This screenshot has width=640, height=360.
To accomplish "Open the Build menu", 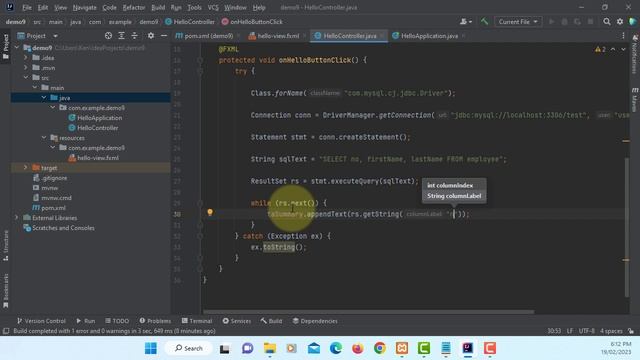I will [158, 7].
